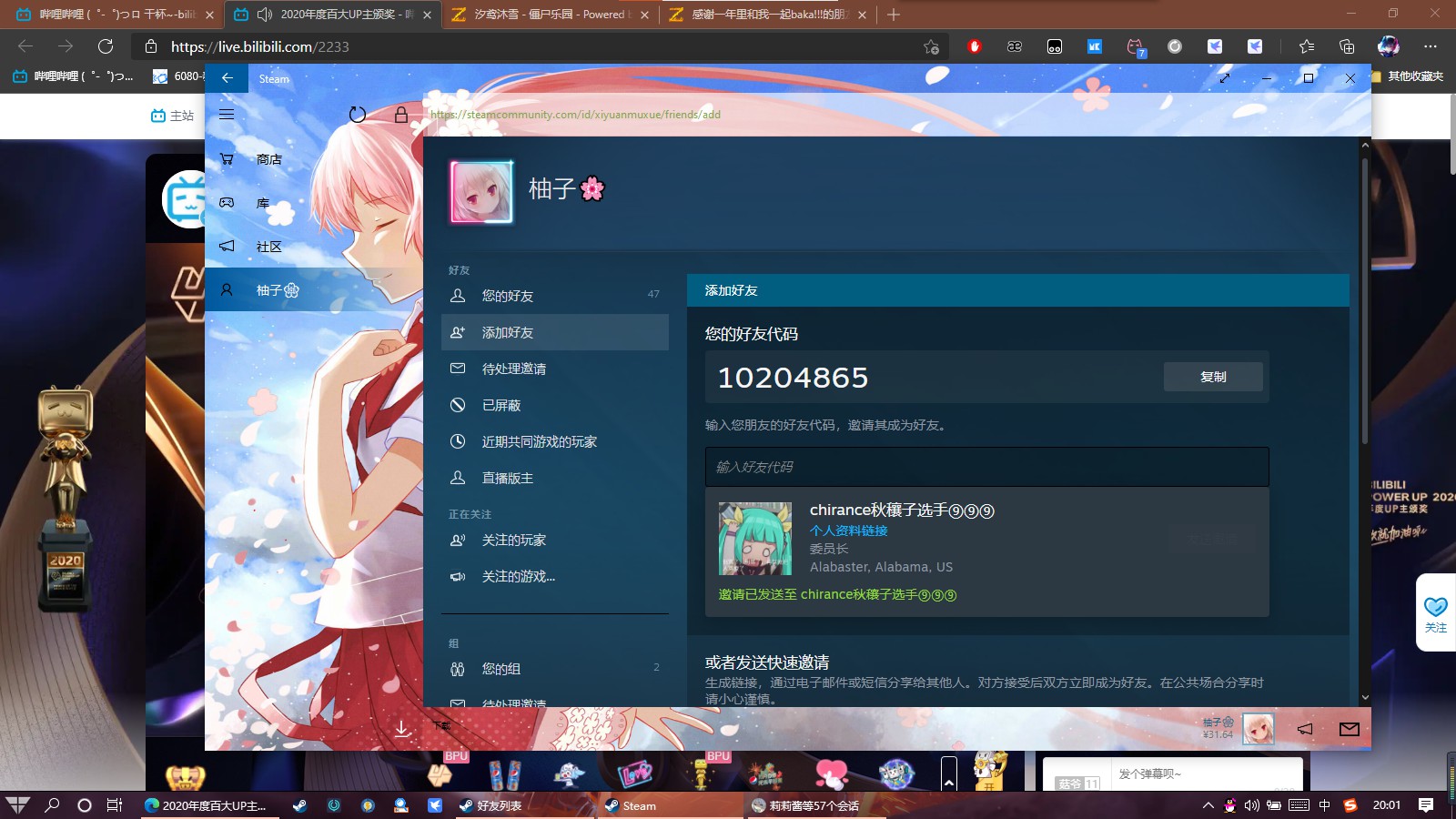Screen dimensions: 1456x819
Task: Open 商店 store in sidebar
Action: tap(268, 159)
